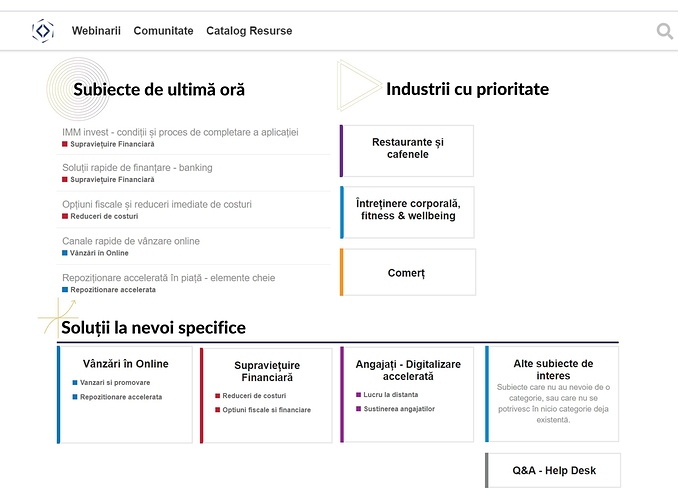
Task: Open Optiuni fiscale si financiare subcategory
Action: pos(266,410)
